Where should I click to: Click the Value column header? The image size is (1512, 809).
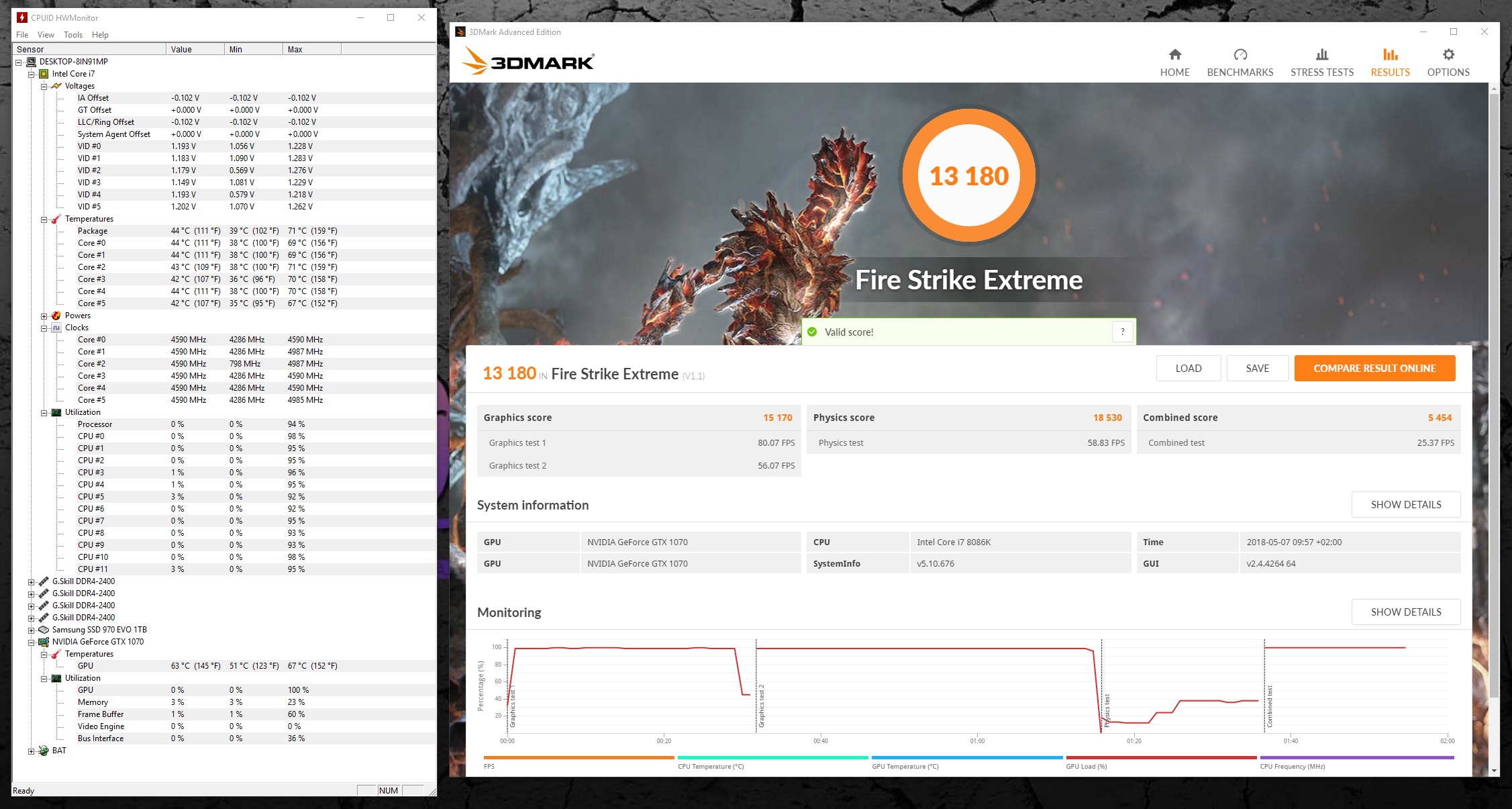tap(195, 49)
